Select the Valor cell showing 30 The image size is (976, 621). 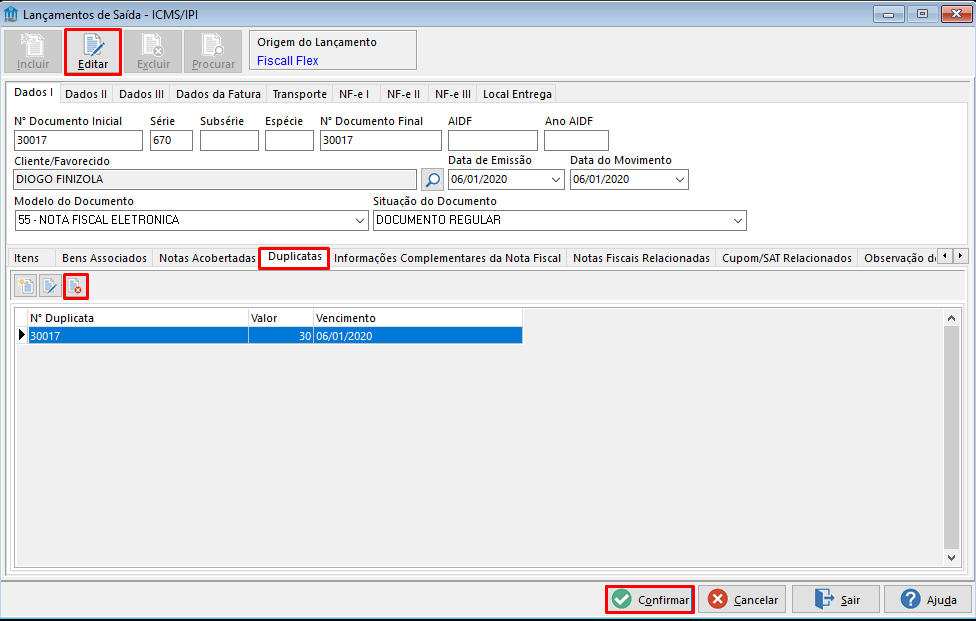coord(281,336)
